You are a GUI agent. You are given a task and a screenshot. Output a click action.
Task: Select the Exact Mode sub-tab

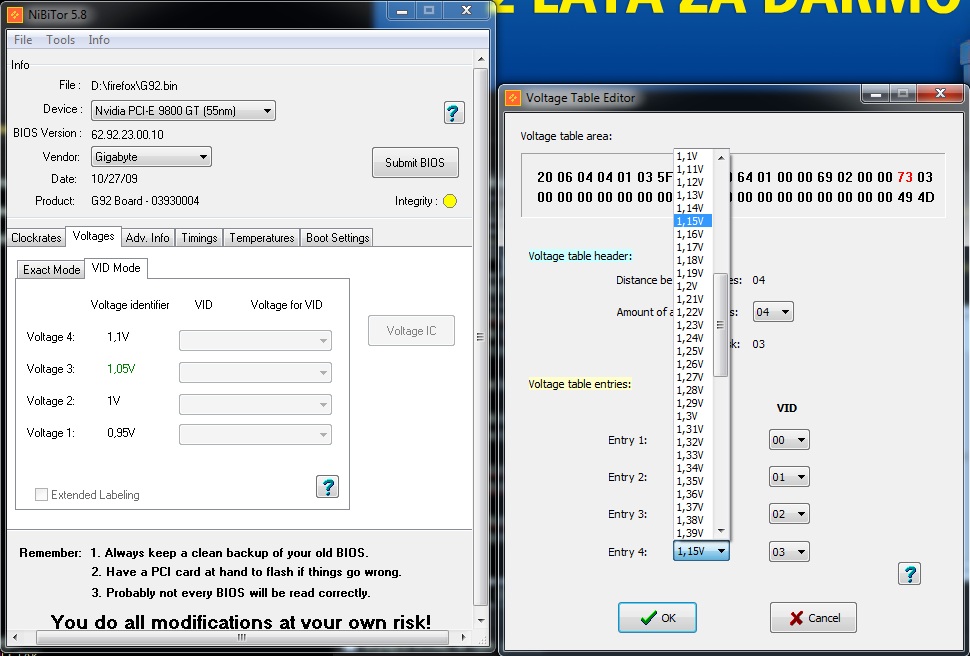coord(51,270)
